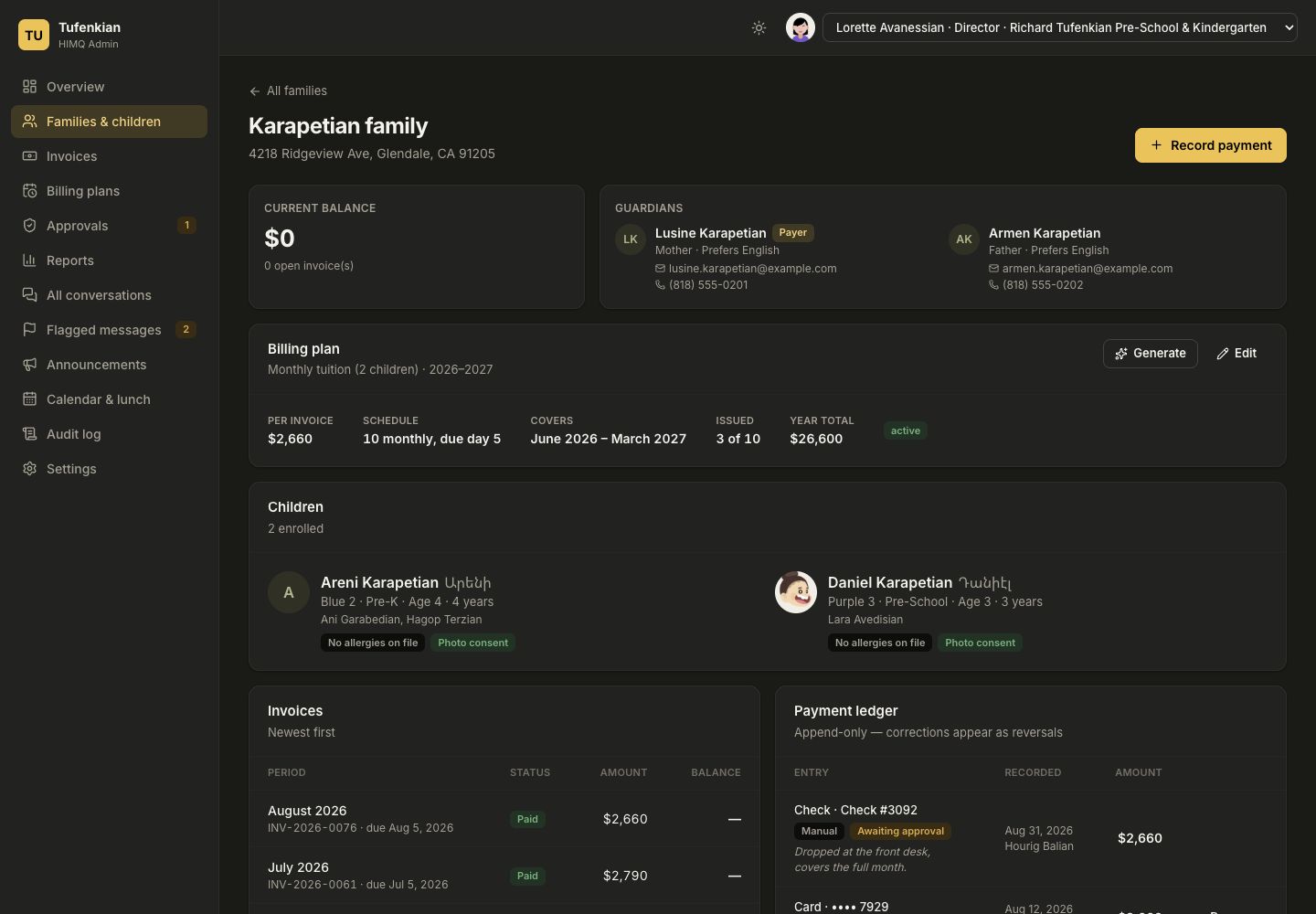
Task: Click the Audit log icon
Action: point(29,434)
